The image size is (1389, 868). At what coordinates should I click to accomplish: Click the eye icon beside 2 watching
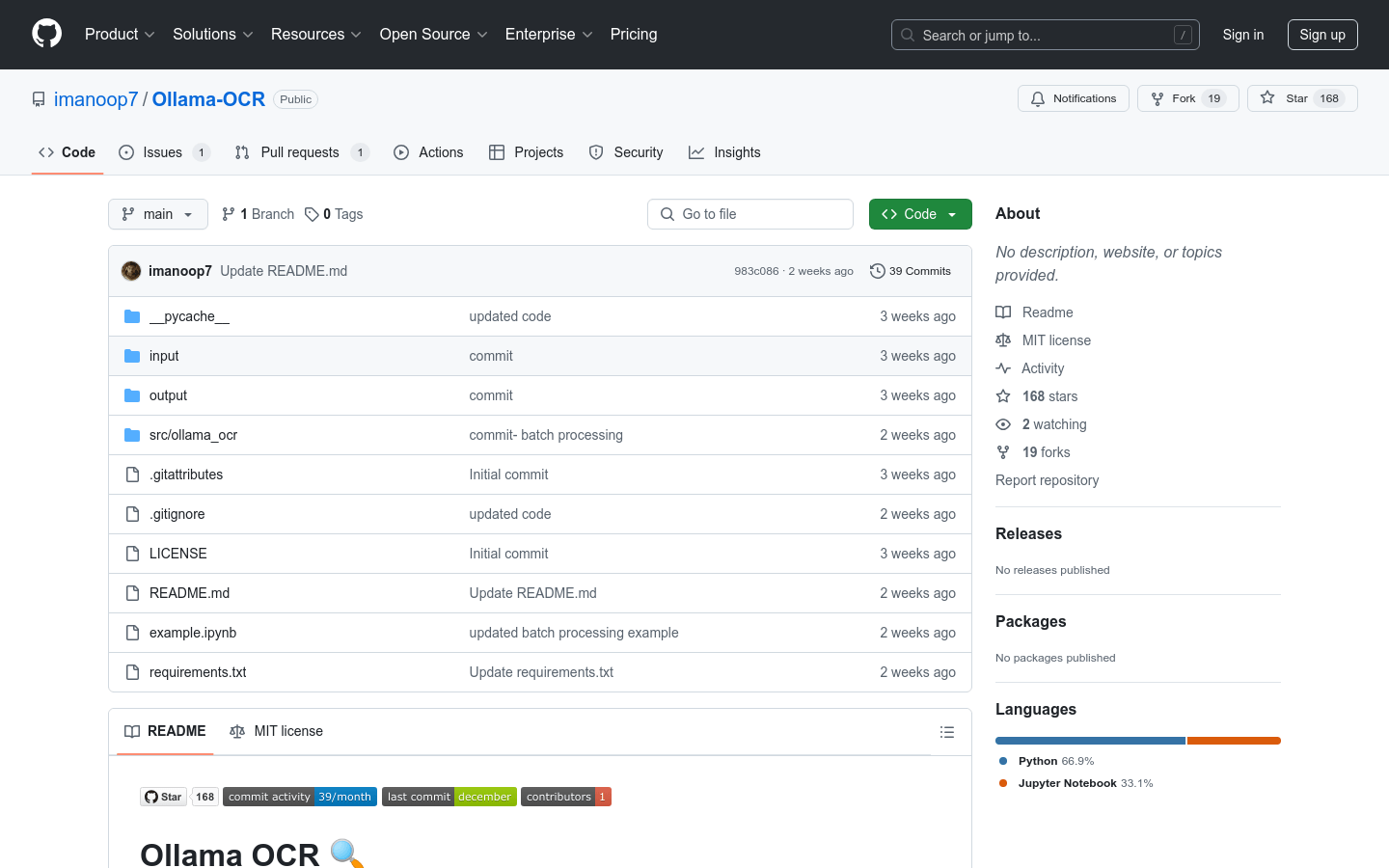[1003, 424]
